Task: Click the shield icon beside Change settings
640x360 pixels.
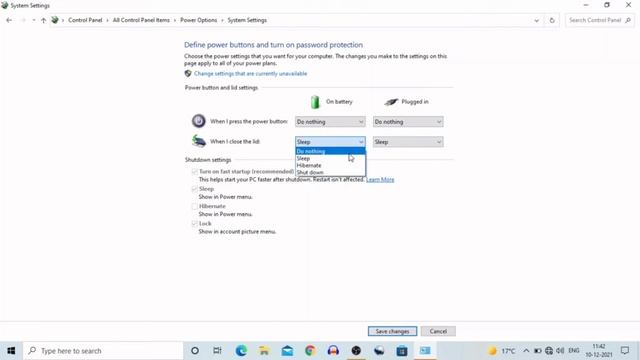Action: [x=188, y=73]
